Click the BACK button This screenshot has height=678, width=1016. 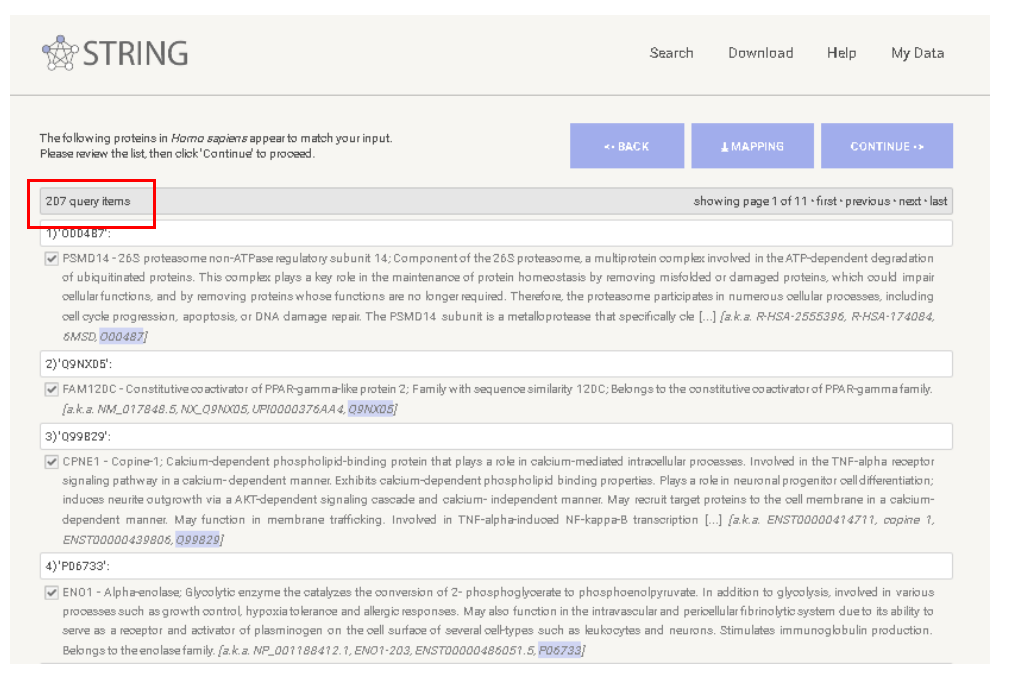[x=627, y=145]
